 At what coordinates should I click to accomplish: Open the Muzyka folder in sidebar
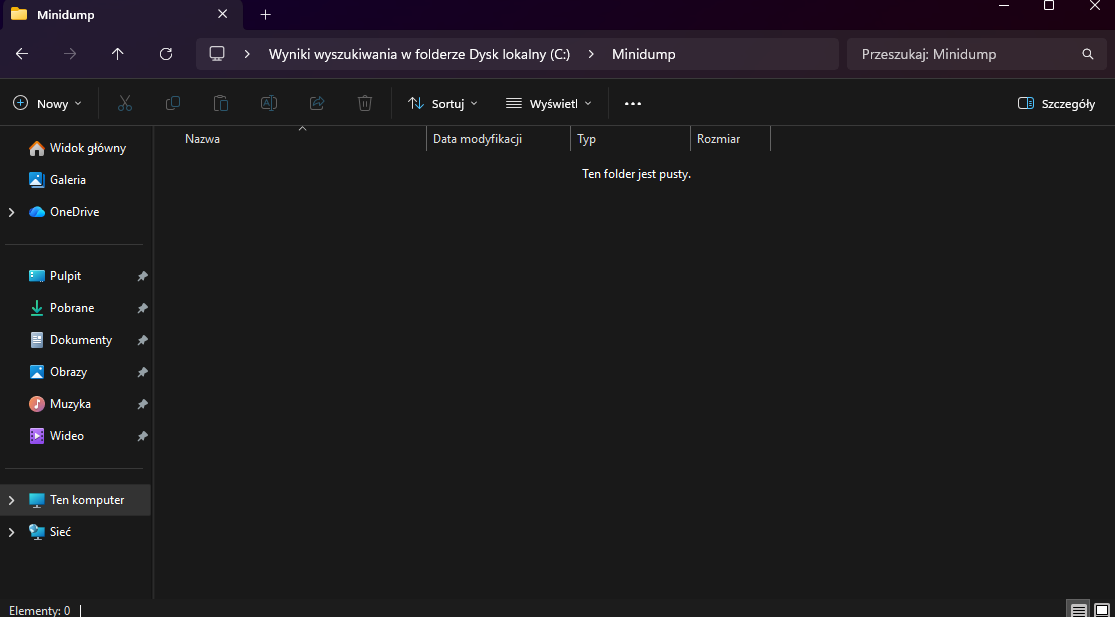click(x=60, y=404)
